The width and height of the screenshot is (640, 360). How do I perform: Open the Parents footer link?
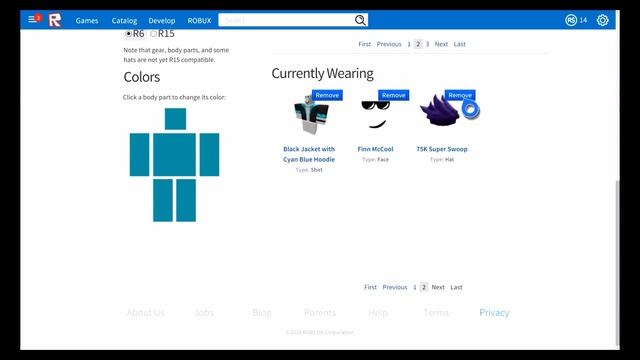click(320, 313)
